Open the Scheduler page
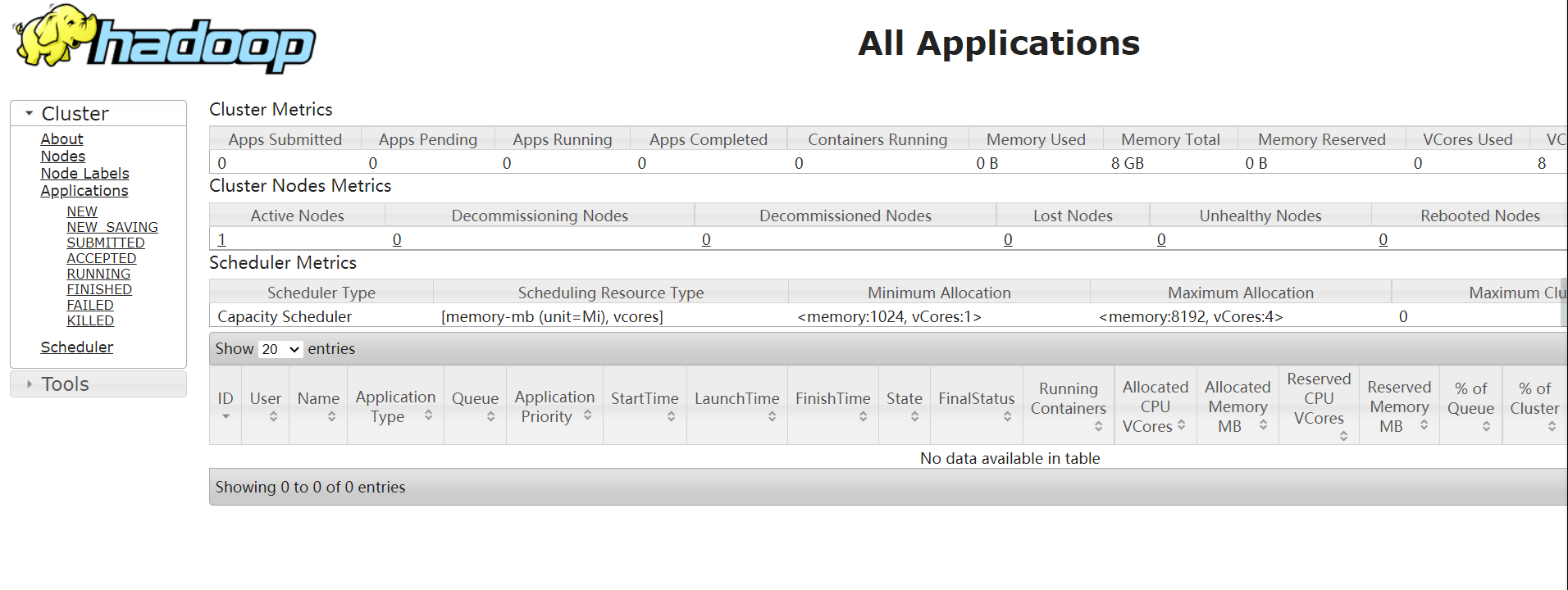 click(77, 347)
